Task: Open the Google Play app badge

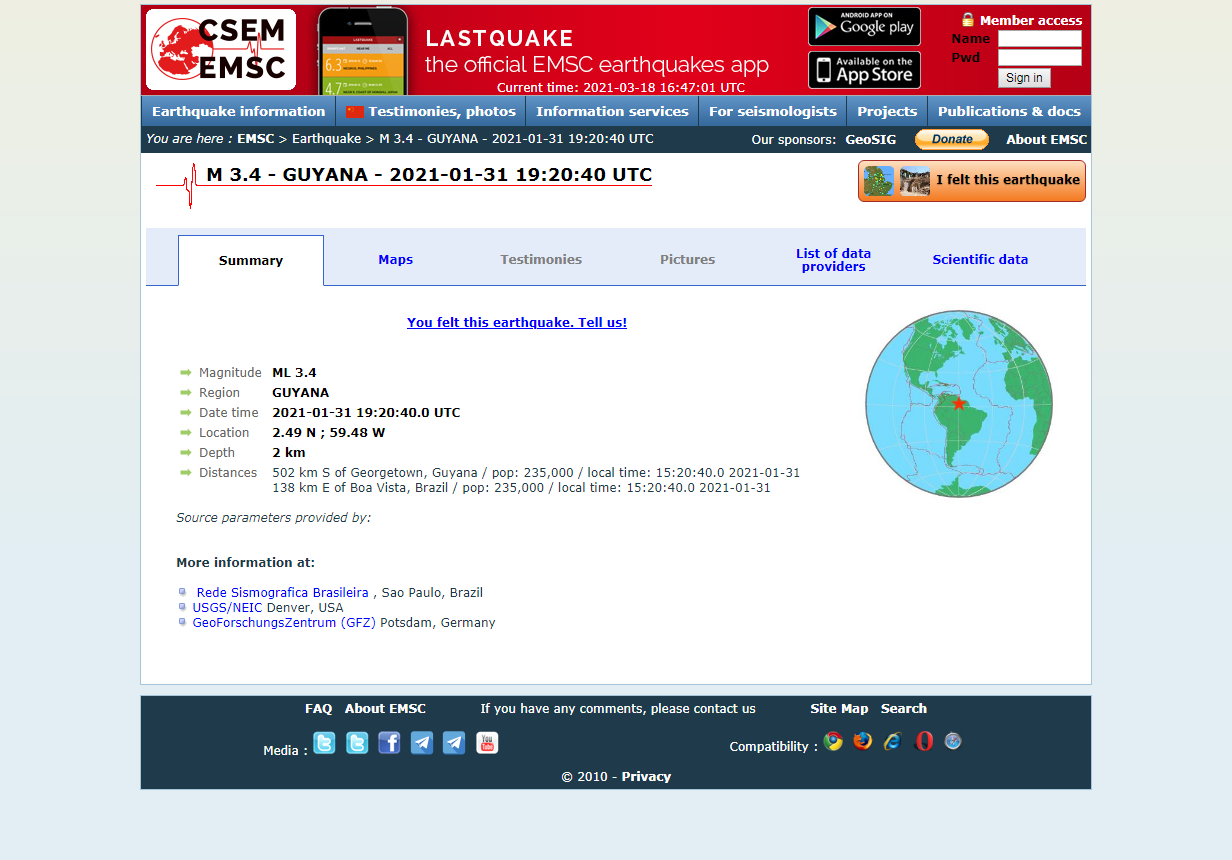Action: [864, 26]
